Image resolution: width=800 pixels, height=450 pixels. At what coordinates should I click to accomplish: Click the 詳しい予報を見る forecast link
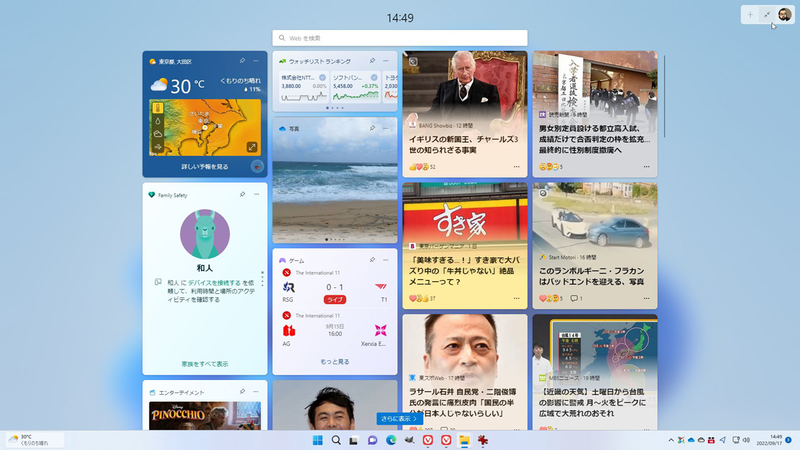pyautogui.click(x=205, y=167)
